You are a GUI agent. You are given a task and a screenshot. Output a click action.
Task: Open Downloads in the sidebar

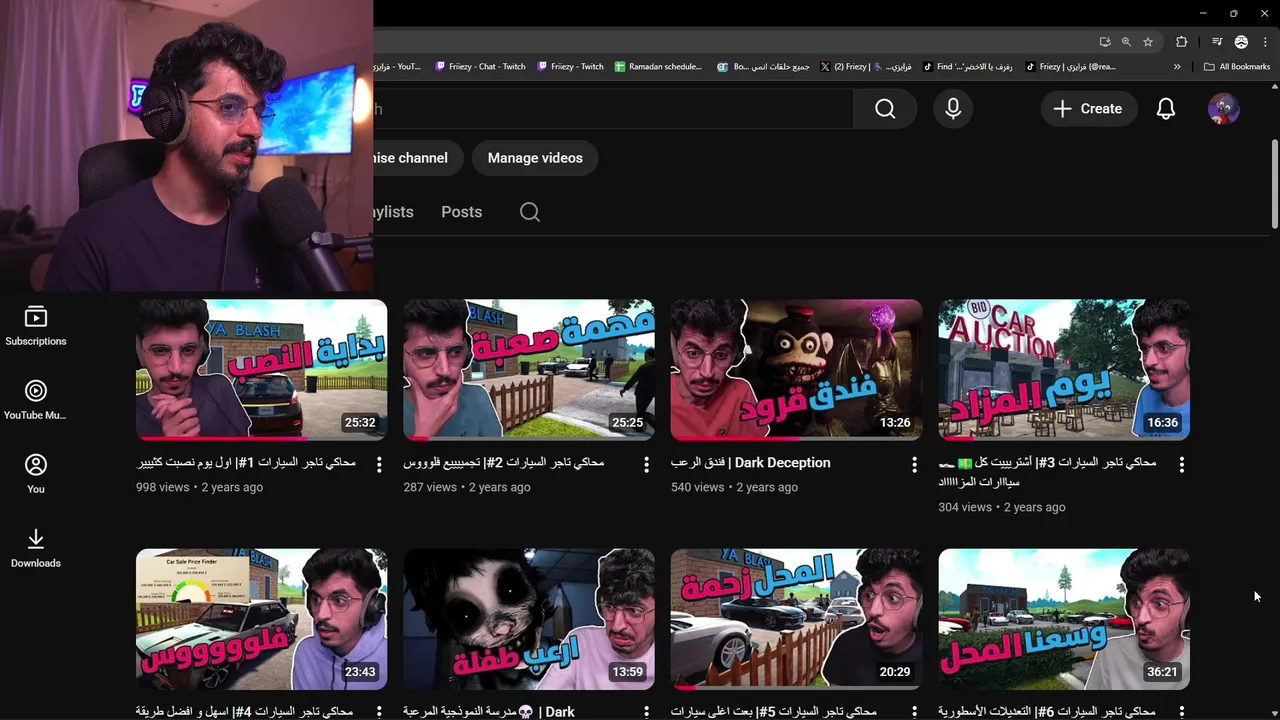pos(36,549)
